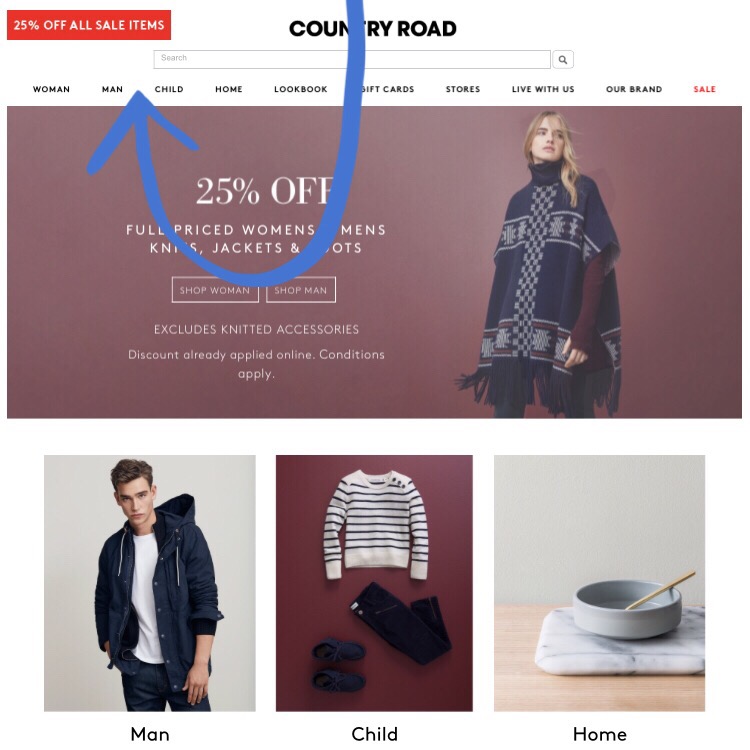Select OUR BRAND menu item
The image size is (750, 750).
tap(634, 89)
